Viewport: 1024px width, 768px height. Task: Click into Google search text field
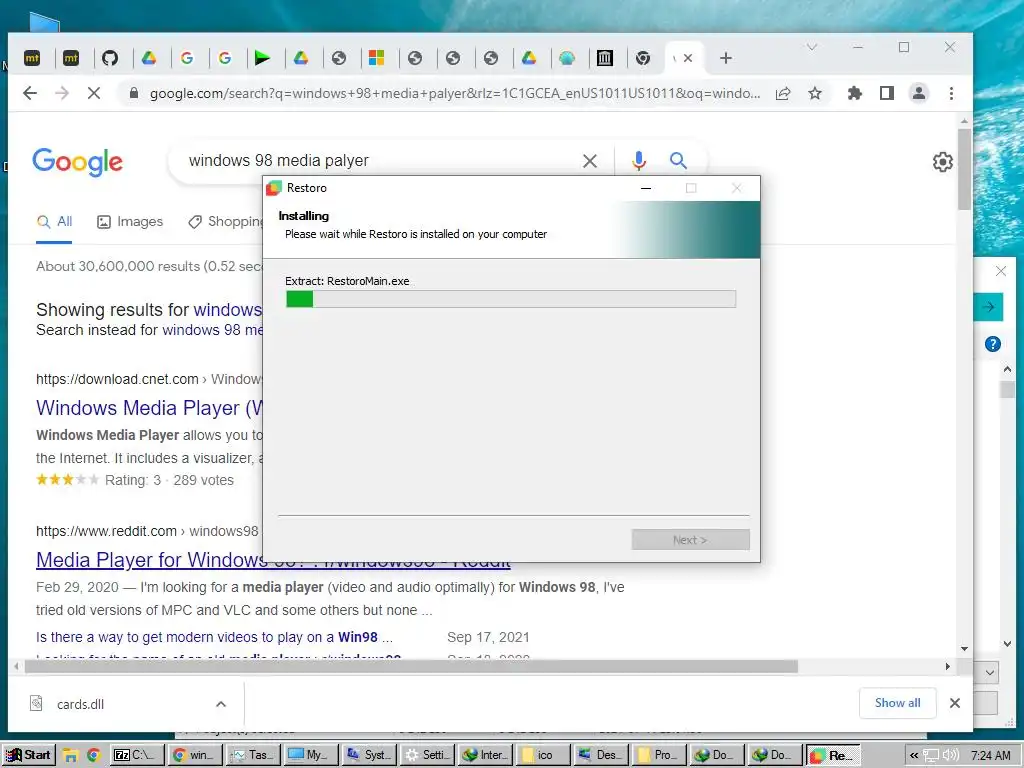pyautogui.click(x=379, y=161)
